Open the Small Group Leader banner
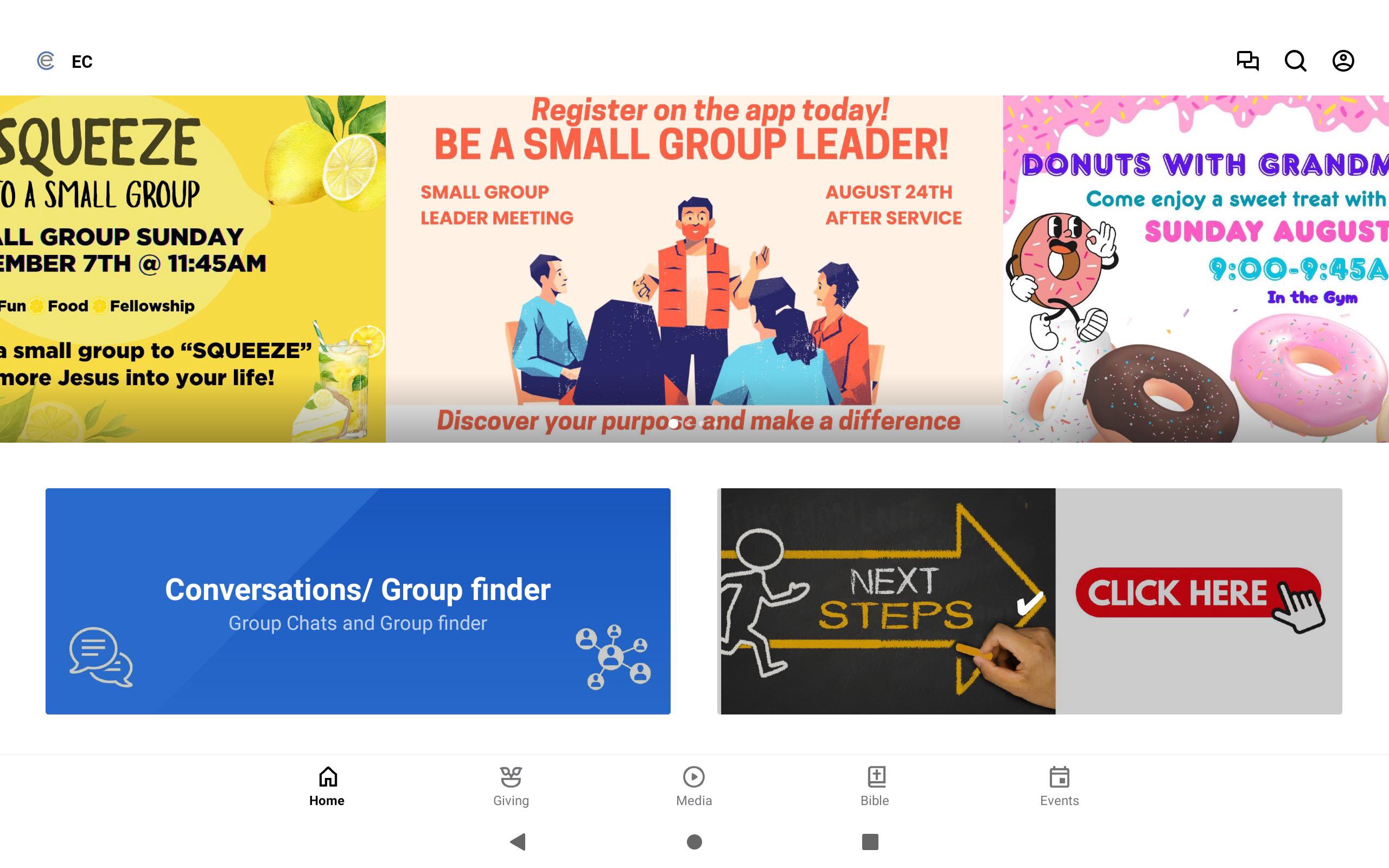This screenshot has width=1389, height=868. point(694,269)
